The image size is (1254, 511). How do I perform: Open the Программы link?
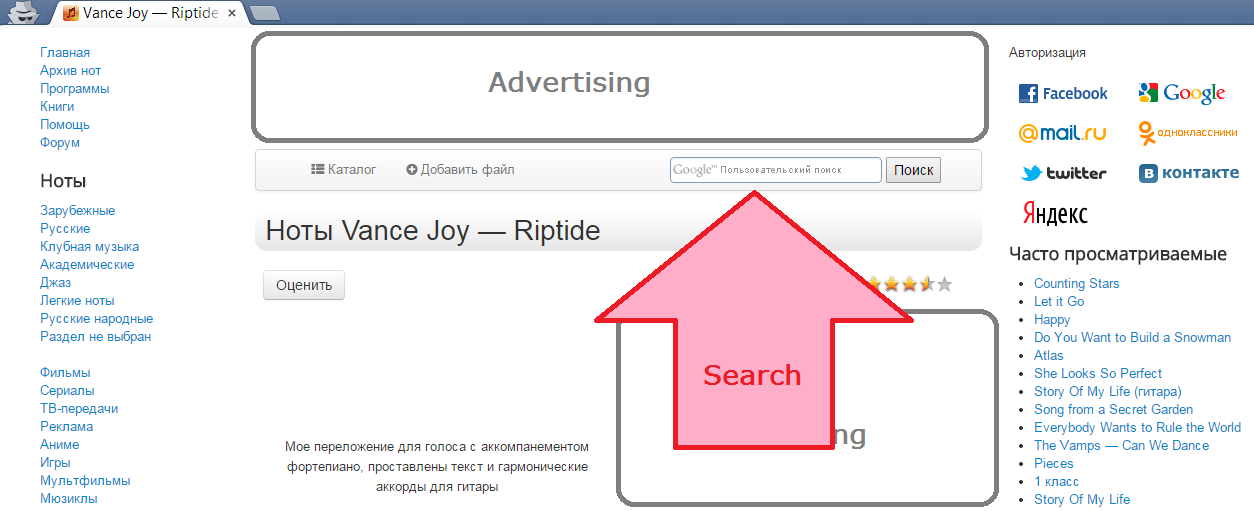point(75,89)
